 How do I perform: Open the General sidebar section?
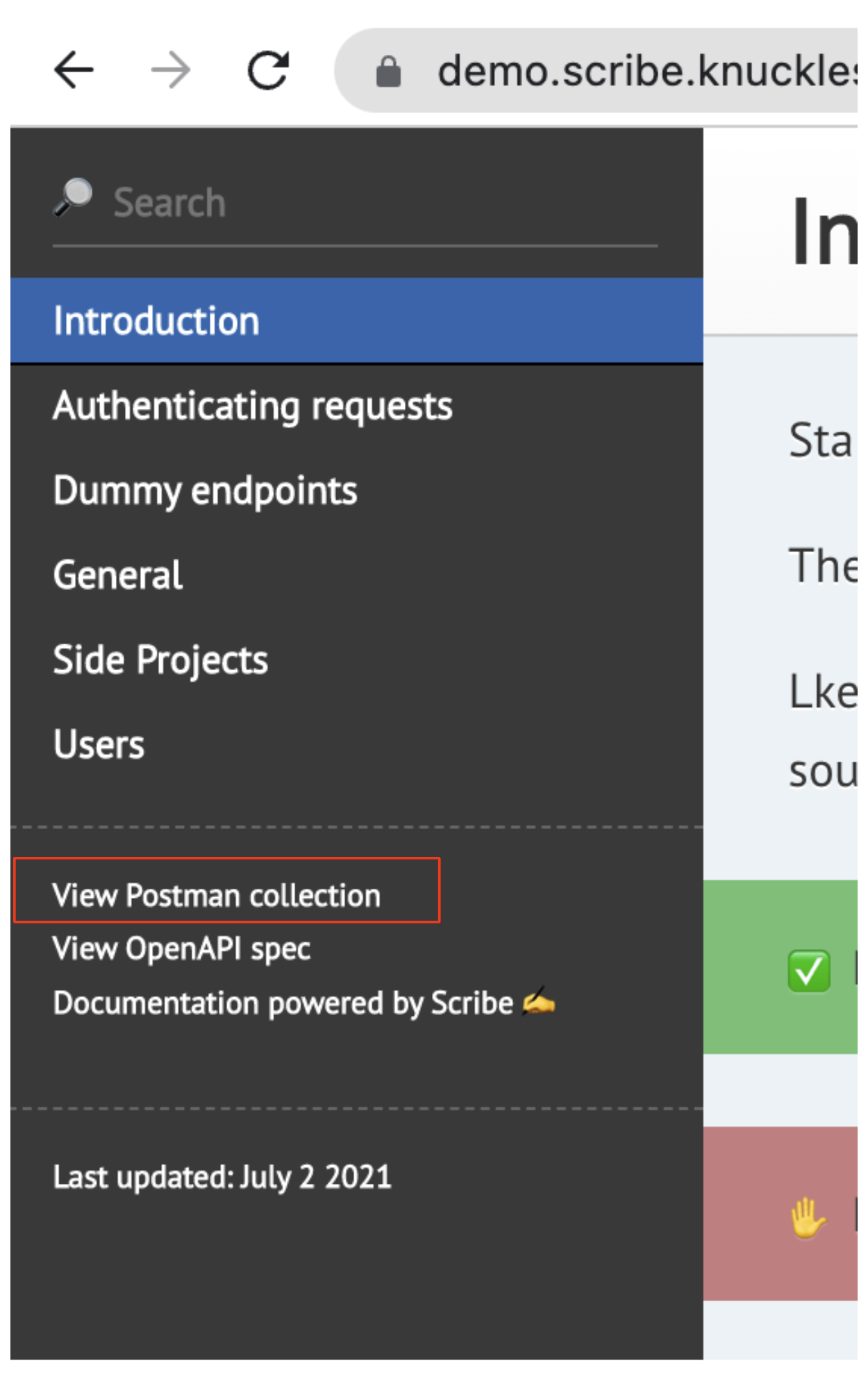[118, 576]
